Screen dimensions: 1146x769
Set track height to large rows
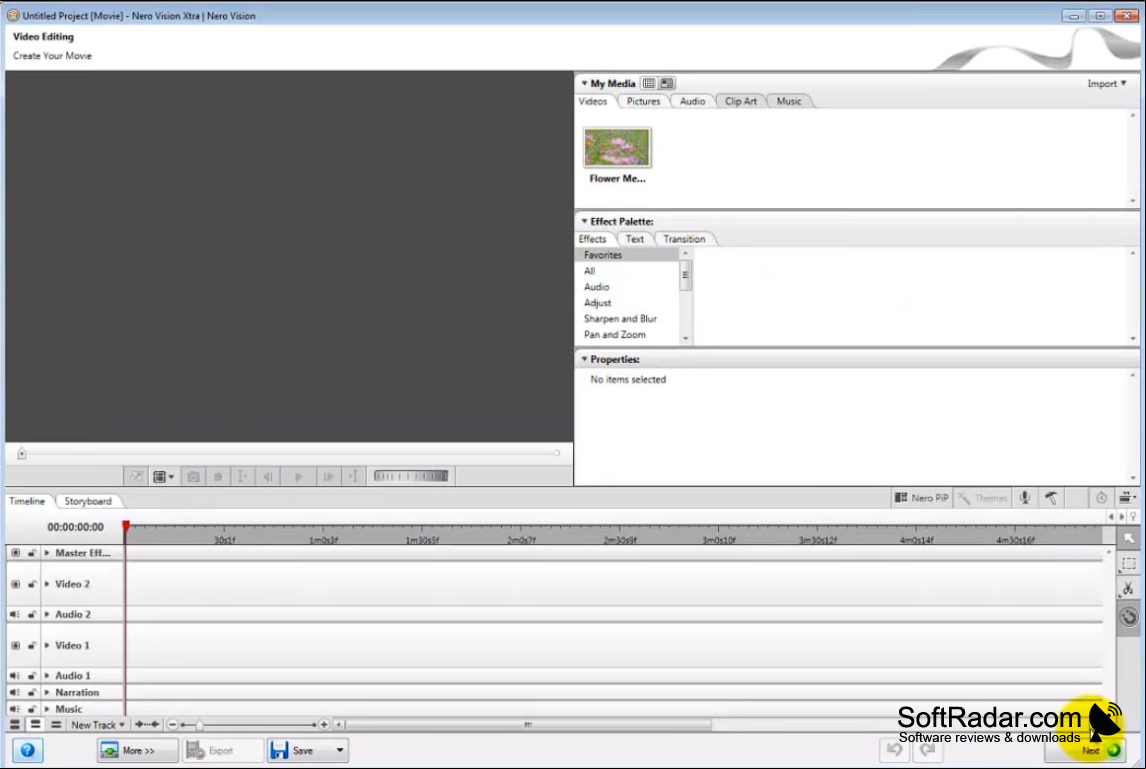pyautogui.click(x=15, y=724)
